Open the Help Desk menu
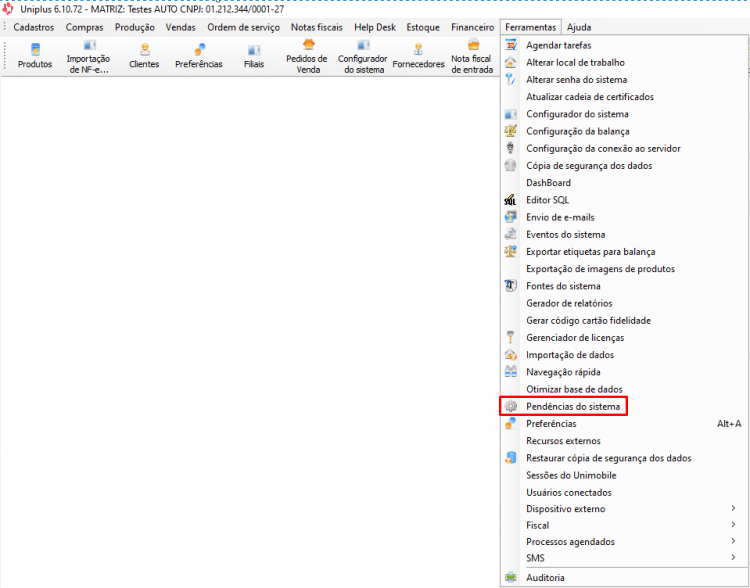750x588 pixels. [x=375, y=27]
